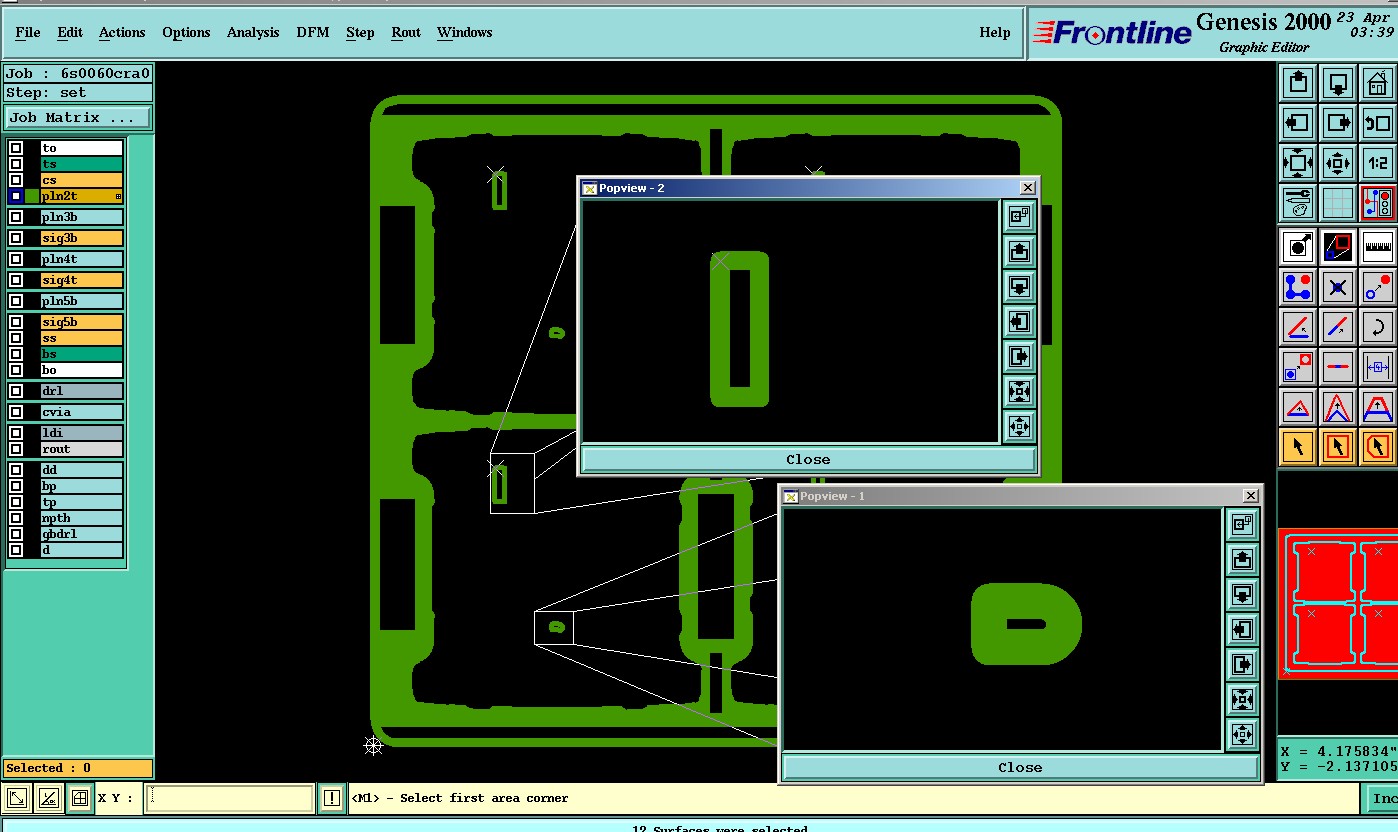Click the red panel overview thumbnail
1398x832 pixels.
click(1338, 604)
